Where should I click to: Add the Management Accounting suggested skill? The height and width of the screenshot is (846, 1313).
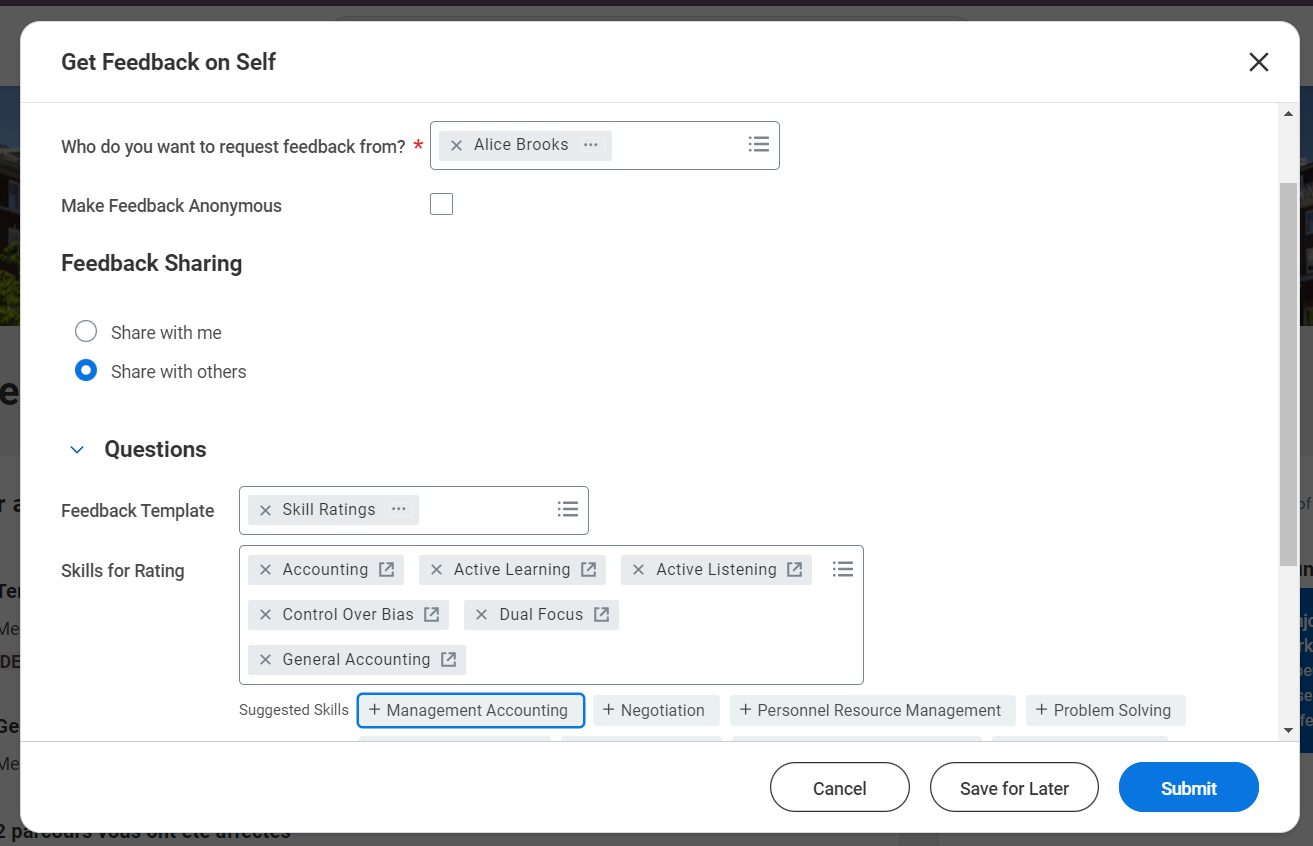point(470,710)
